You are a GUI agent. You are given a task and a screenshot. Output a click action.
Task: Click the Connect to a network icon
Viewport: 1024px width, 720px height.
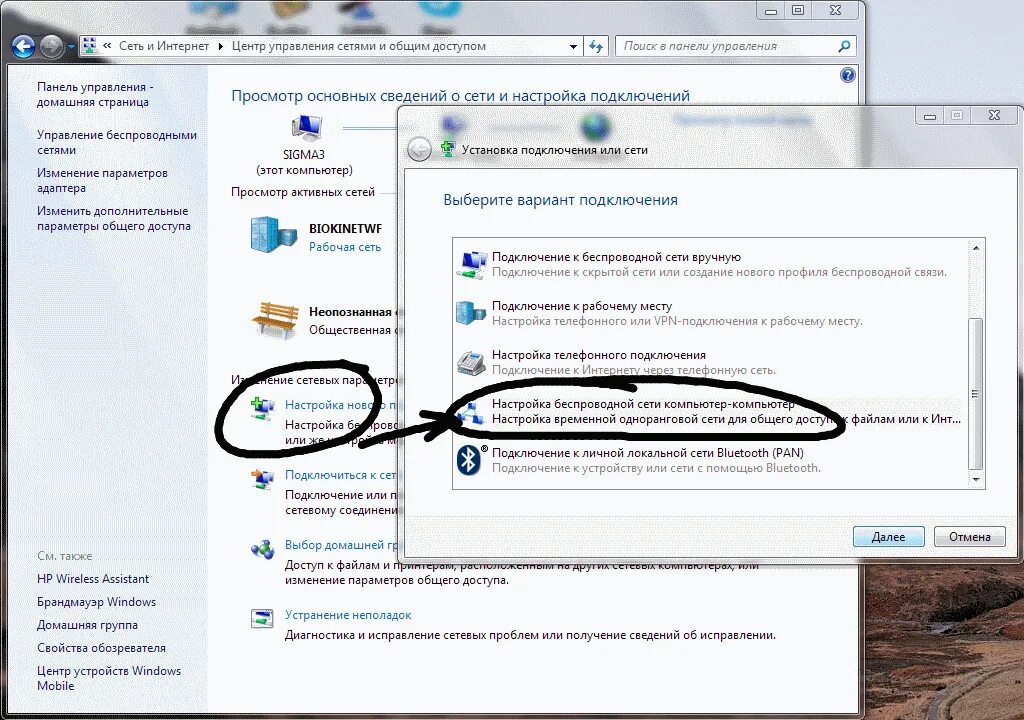click(x=263, y=478)
